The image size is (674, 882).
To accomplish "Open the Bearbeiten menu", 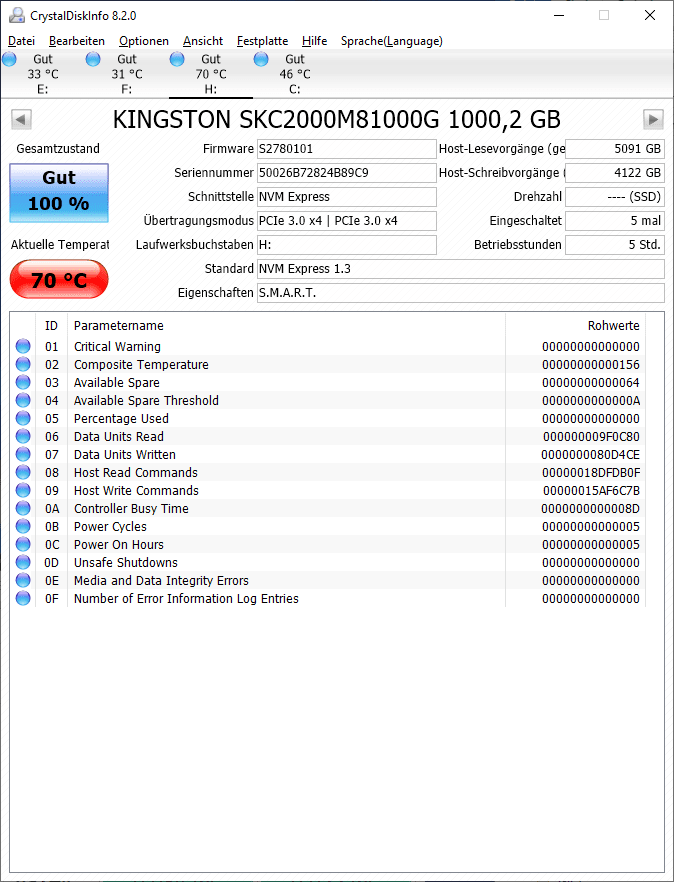I will click(x=77, y=41).
